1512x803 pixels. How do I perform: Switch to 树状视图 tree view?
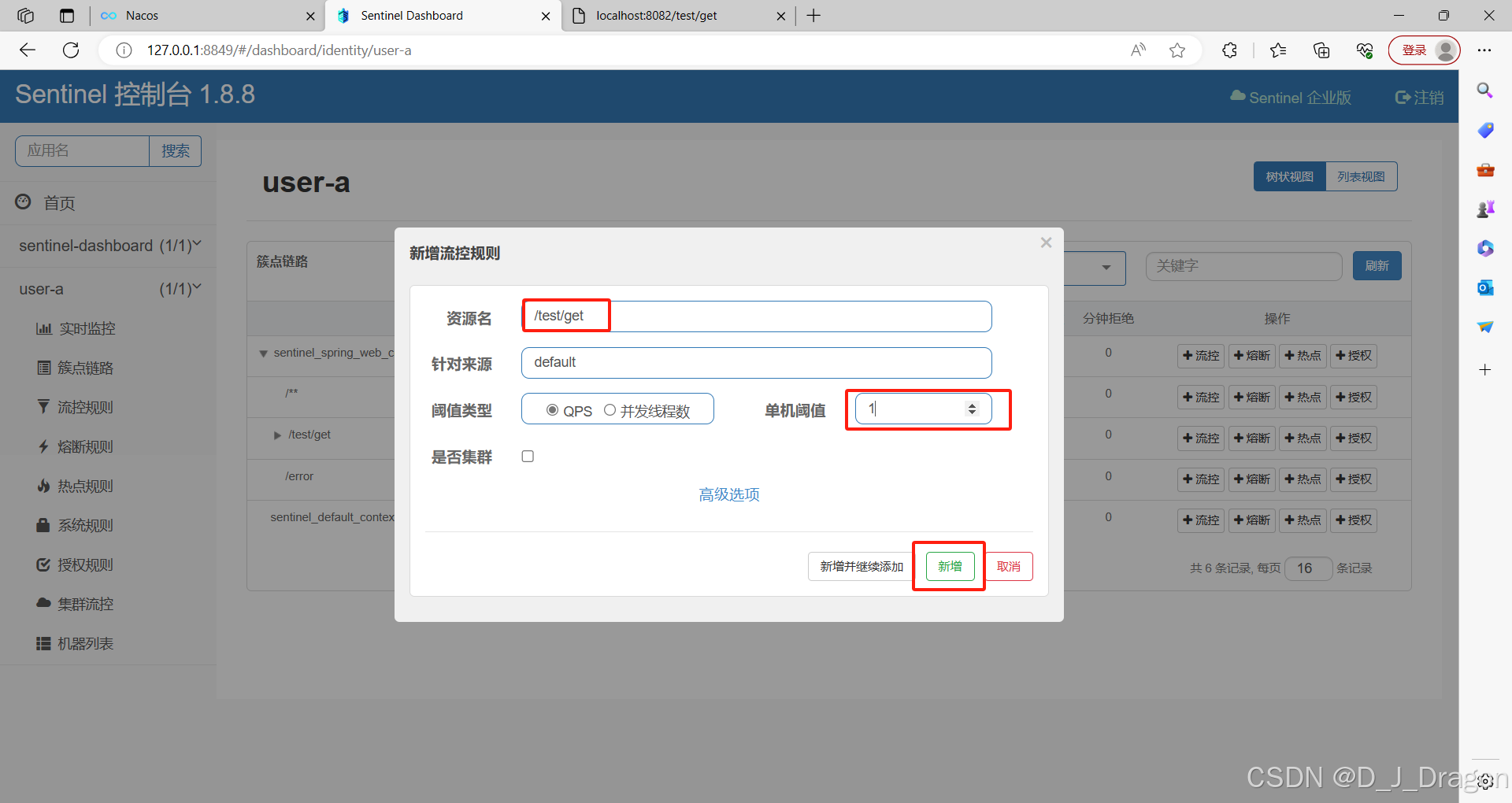click(x=1289, y=176)
